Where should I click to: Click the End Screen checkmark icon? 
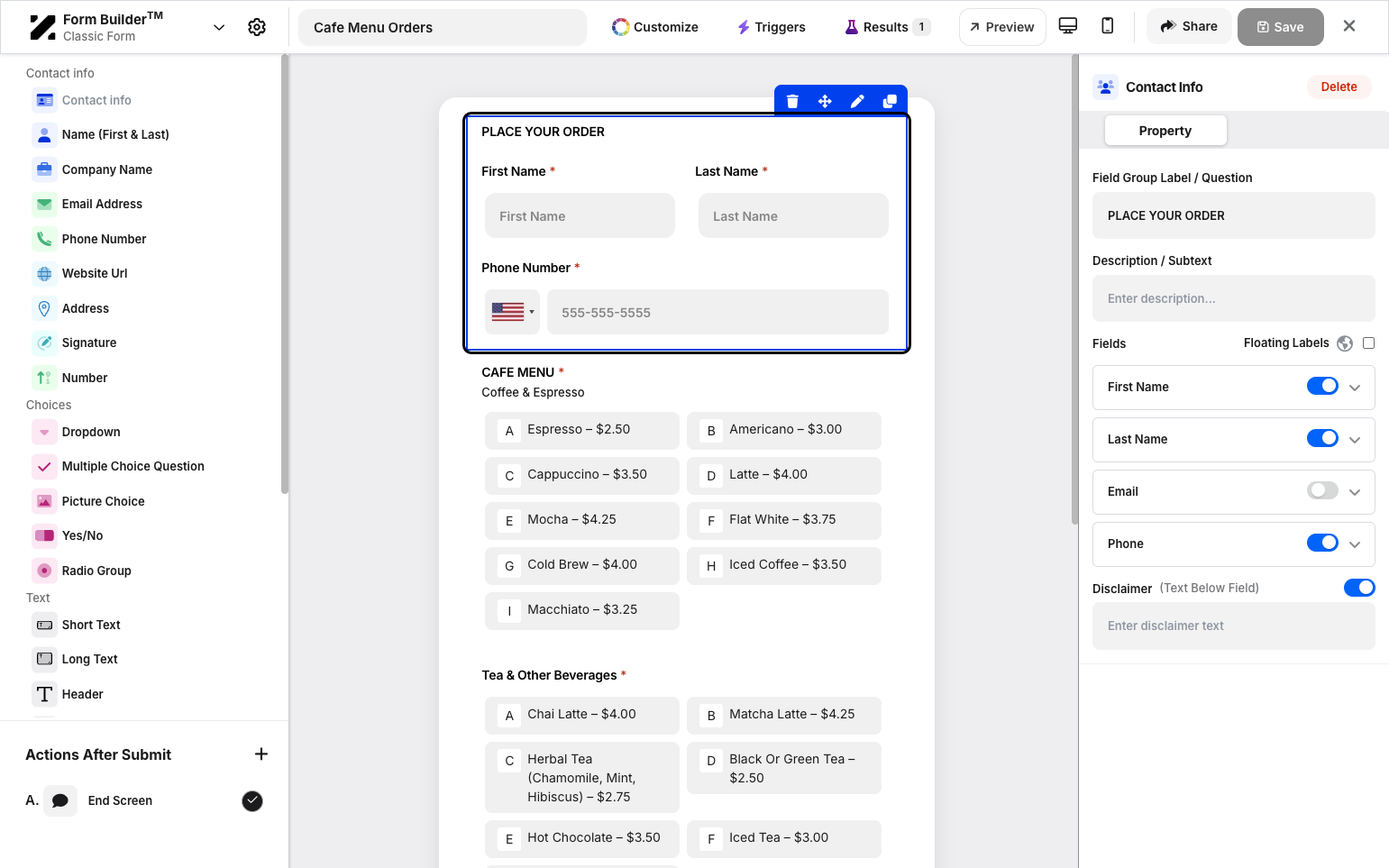(x=252, y=800)
